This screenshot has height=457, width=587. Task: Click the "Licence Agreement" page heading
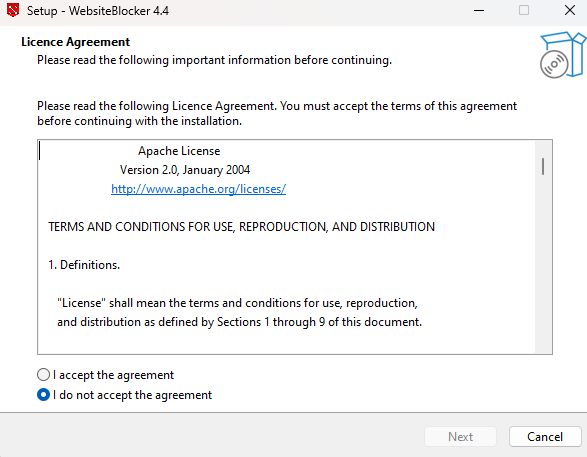[x=75, y=42]
